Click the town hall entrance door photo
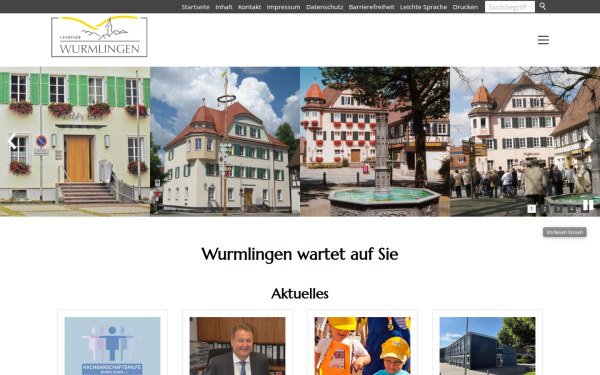 point(75,142)
